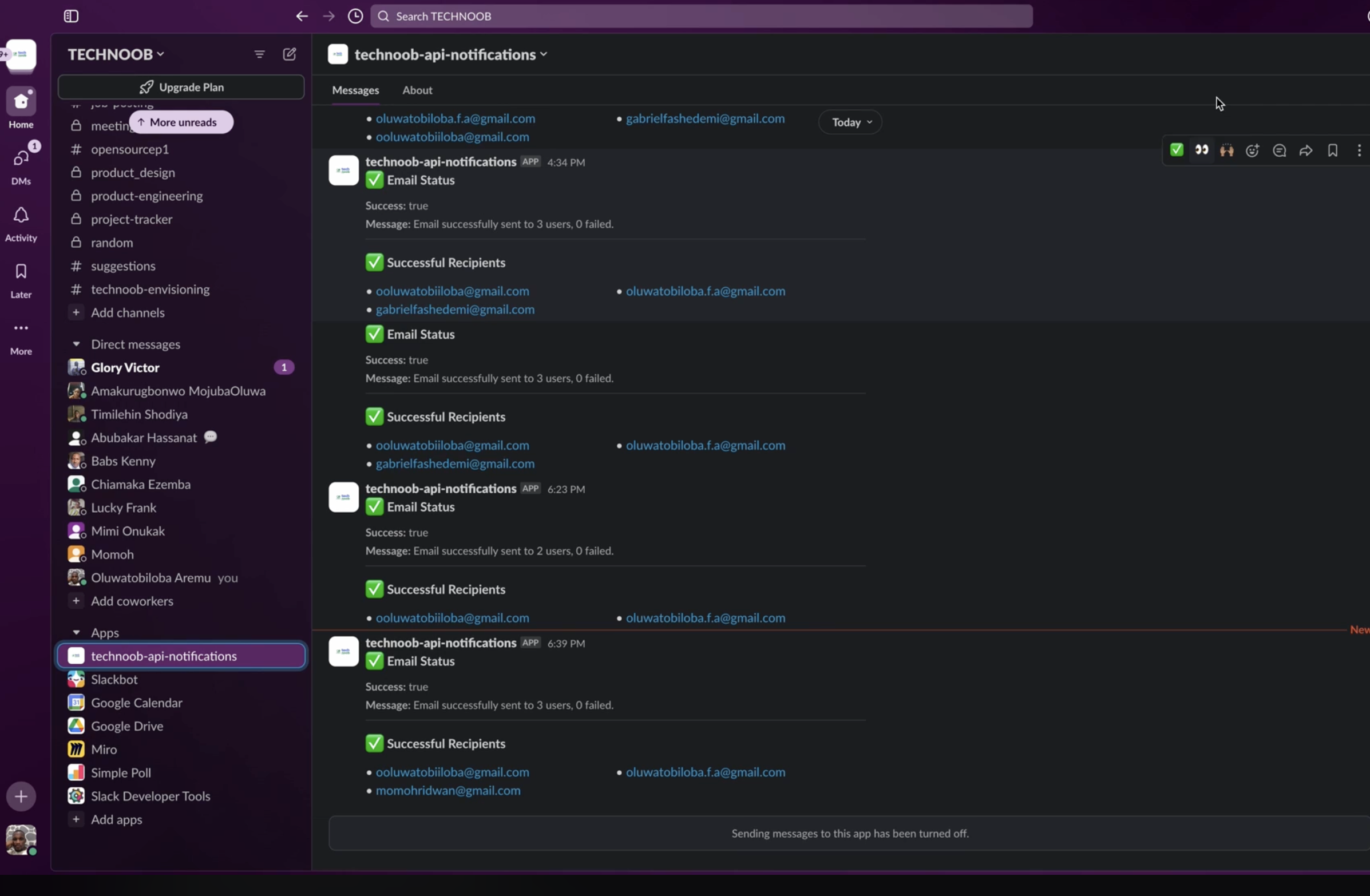
Task: Save message using the bookmark icon
Action: click(x=1333, y=150)
